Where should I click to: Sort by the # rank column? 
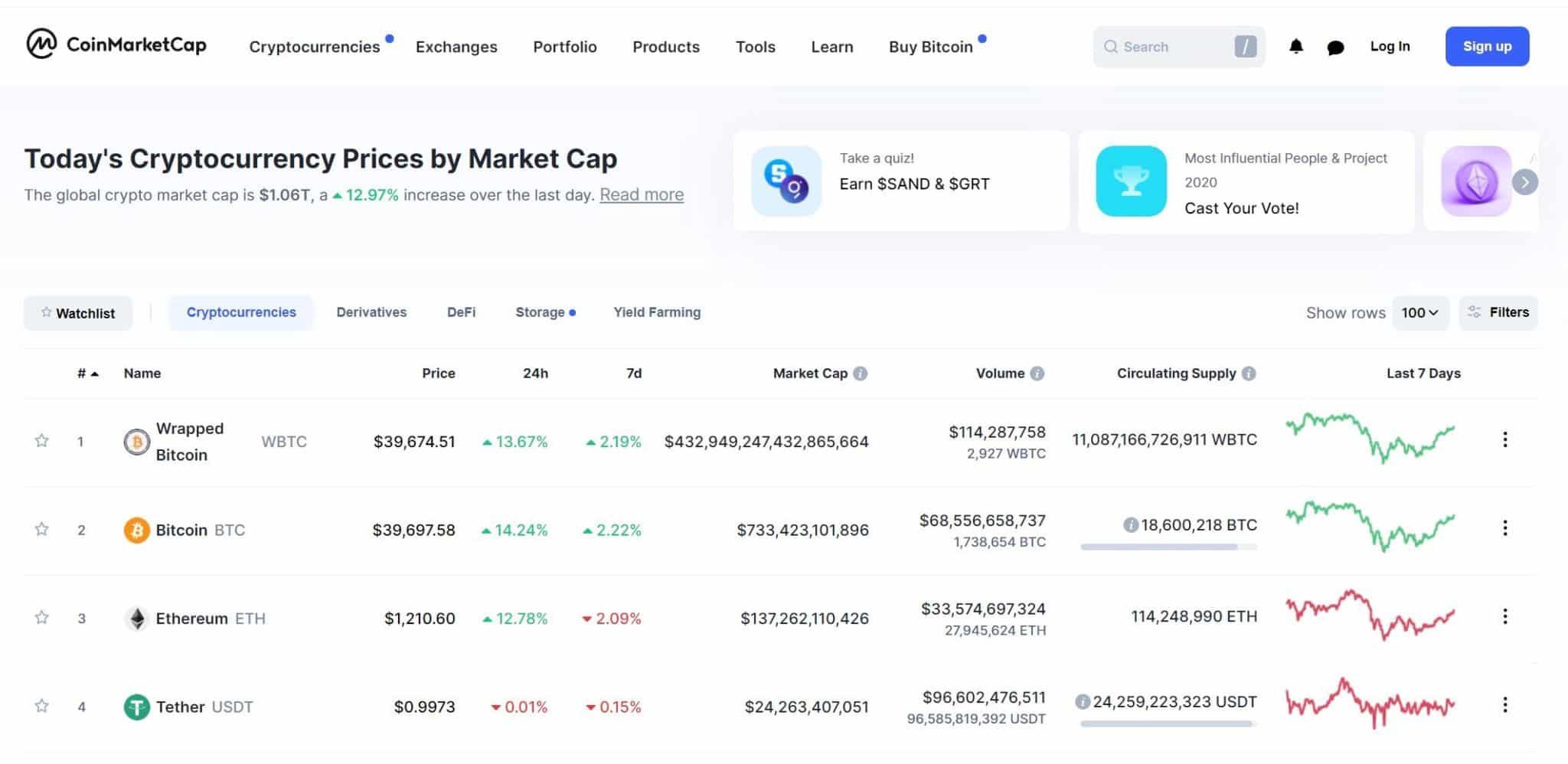pyautogui.click(x=87, y=374)
